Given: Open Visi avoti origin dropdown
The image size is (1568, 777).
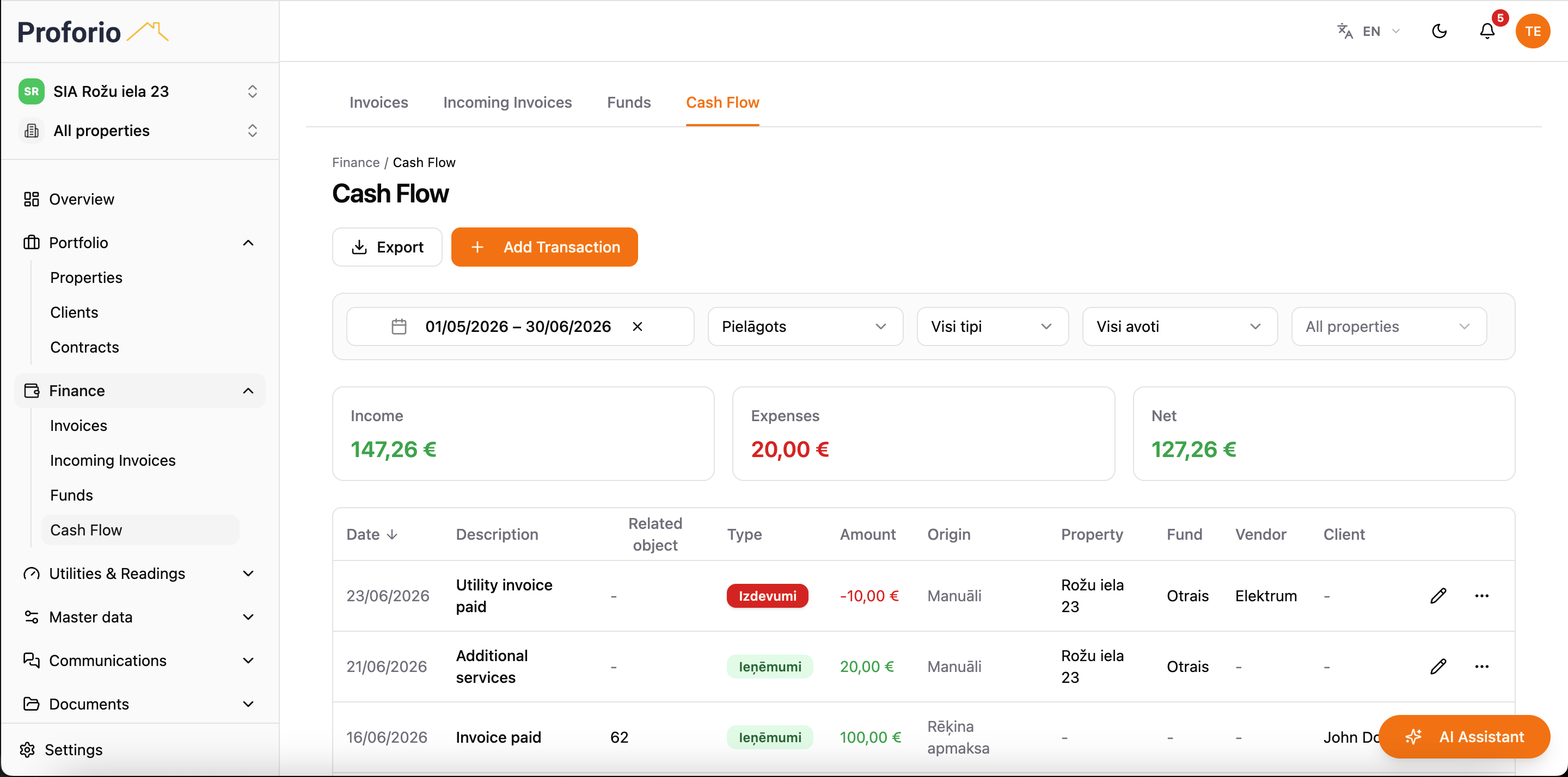Looking at the screenshot, I should [1179, 326].
